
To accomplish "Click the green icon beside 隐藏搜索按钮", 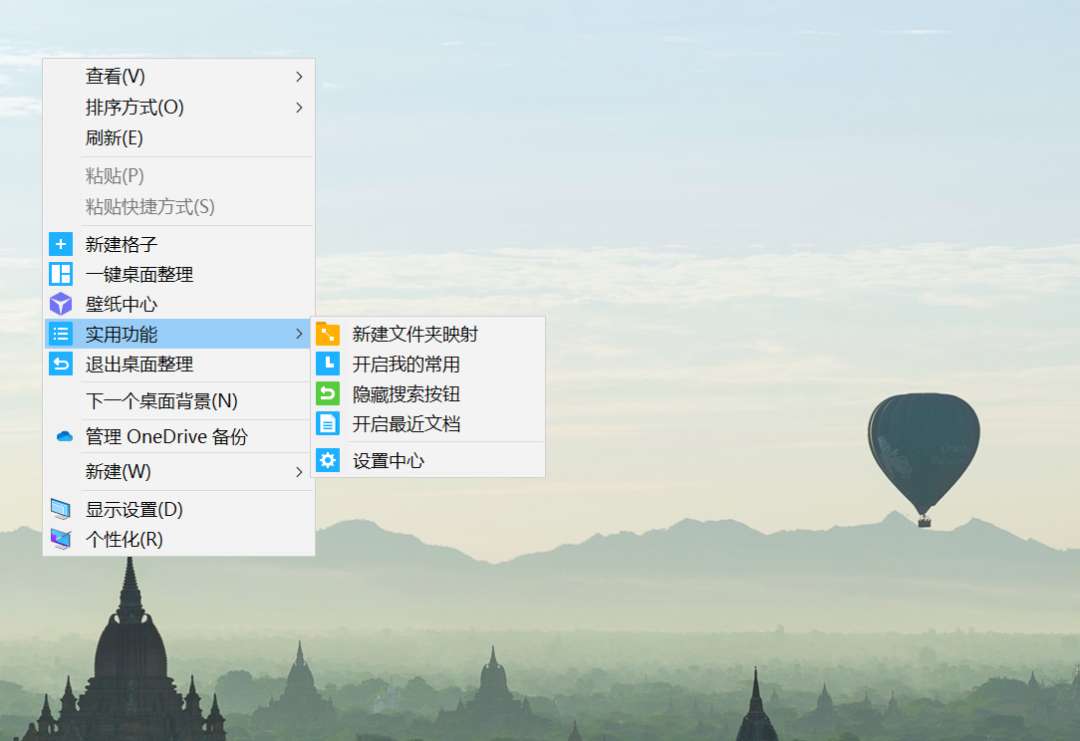I will [x=328, y=394].
